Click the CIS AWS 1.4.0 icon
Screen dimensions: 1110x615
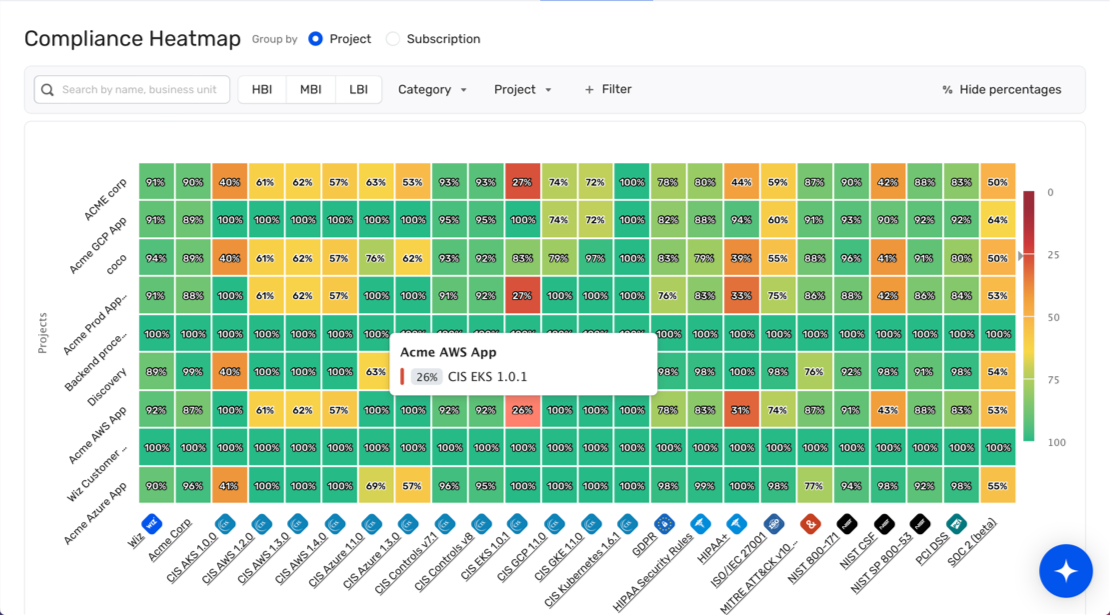(335, 524)
